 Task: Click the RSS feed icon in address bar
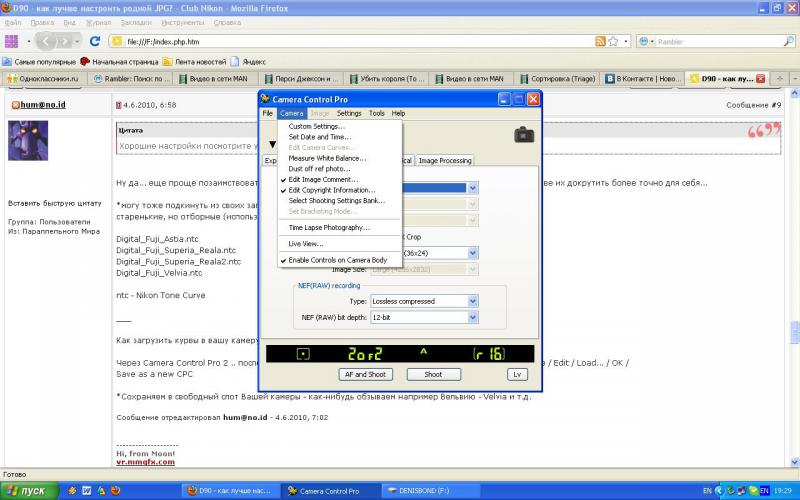(x=600, y=41)
